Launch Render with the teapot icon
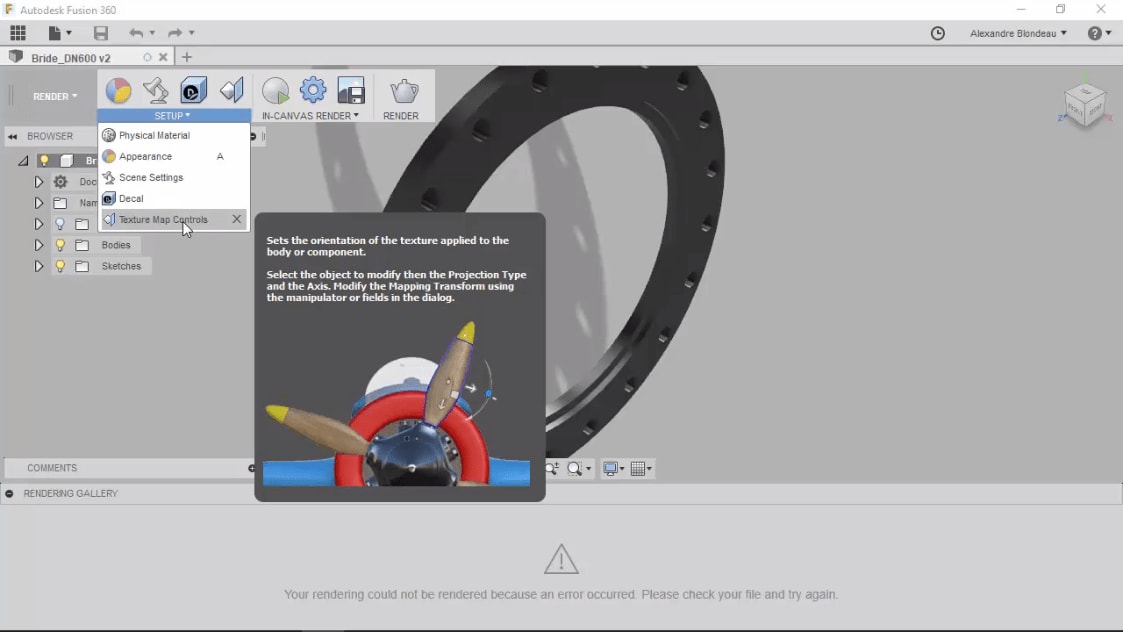 tap(404, 91)
